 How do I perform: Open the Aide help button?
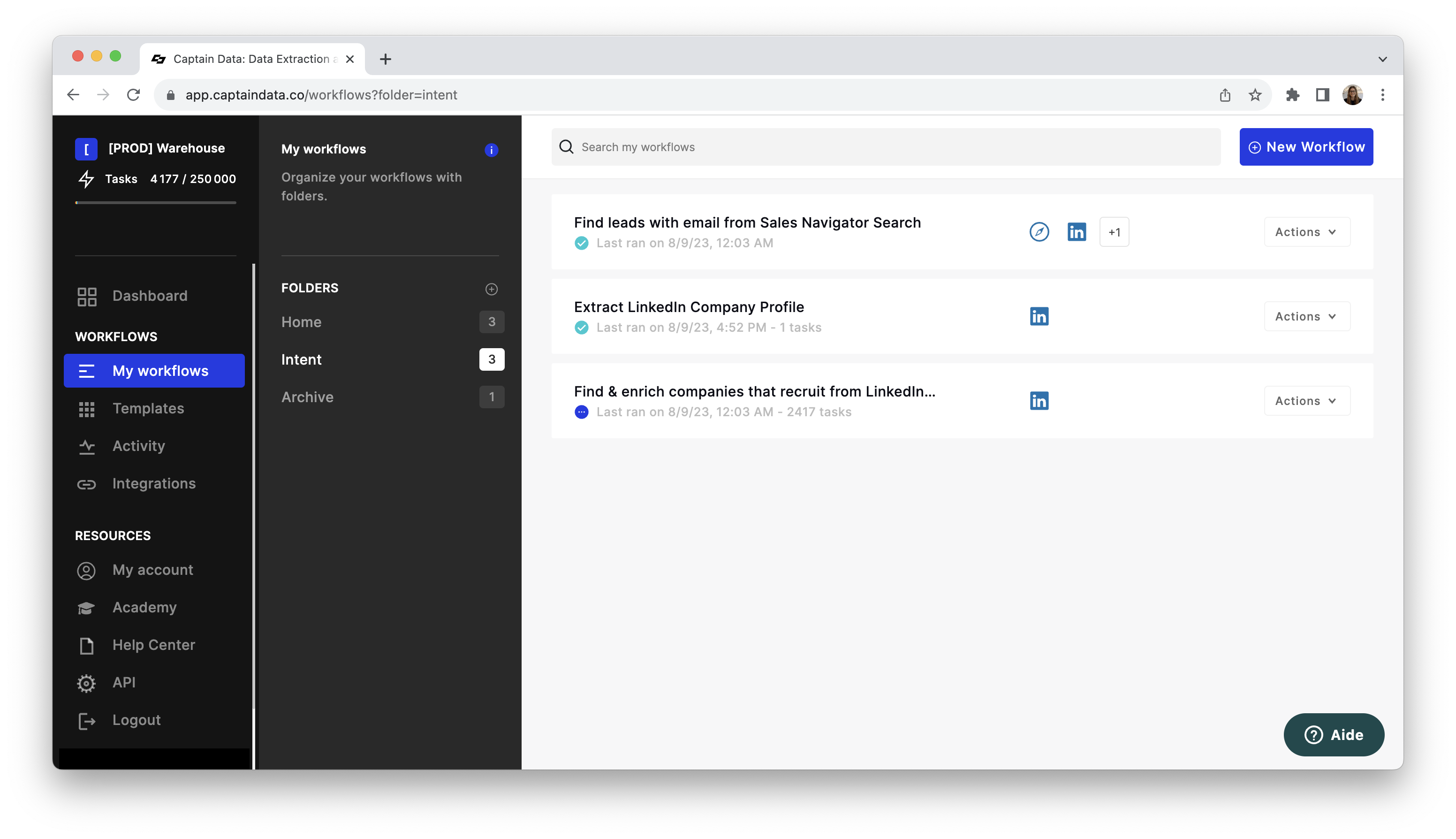click(x=1333, y=735)
